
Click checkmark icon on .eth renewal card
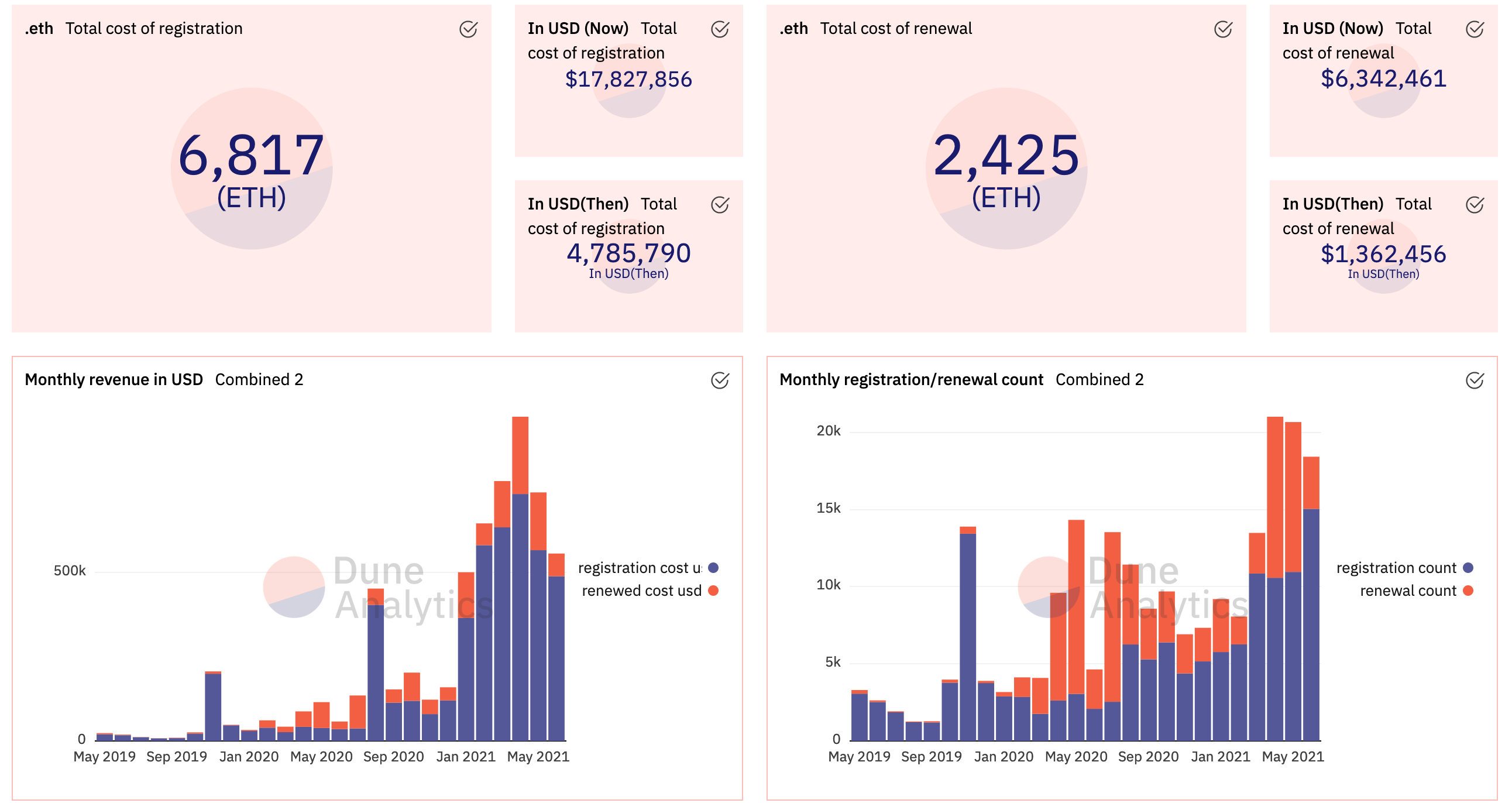tap(1222, 29)
